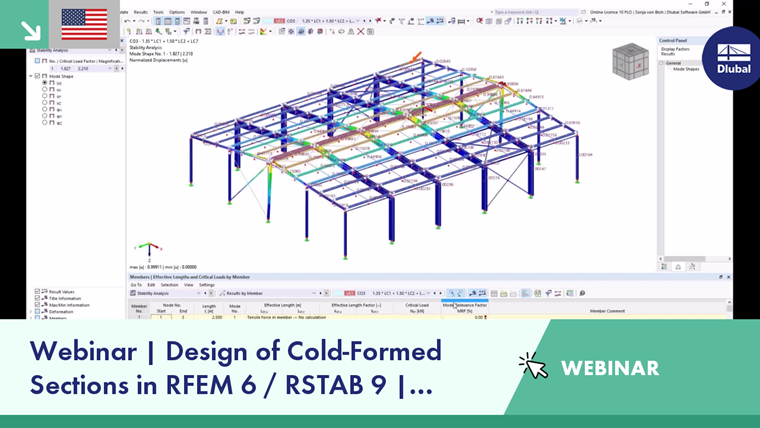Click the balance scale icon at Control Panel bottom

click(x=678, y=267)
